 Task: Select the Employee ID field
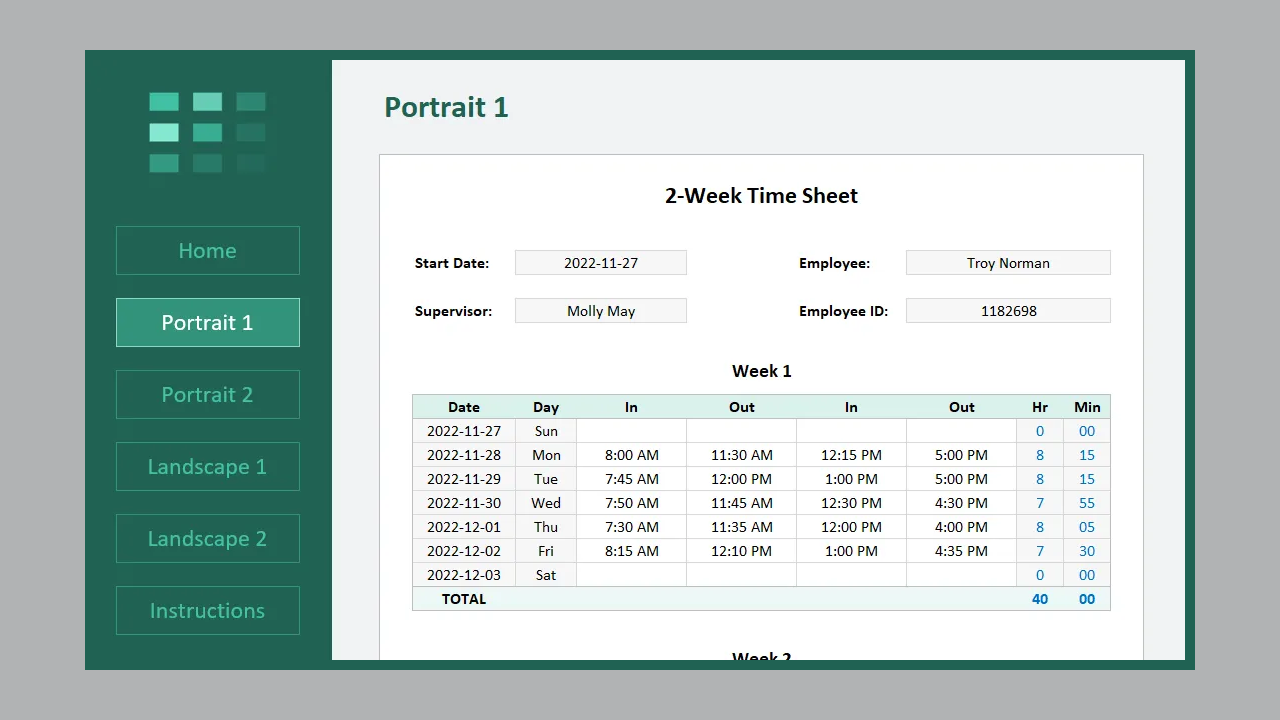pos(1007,311)
